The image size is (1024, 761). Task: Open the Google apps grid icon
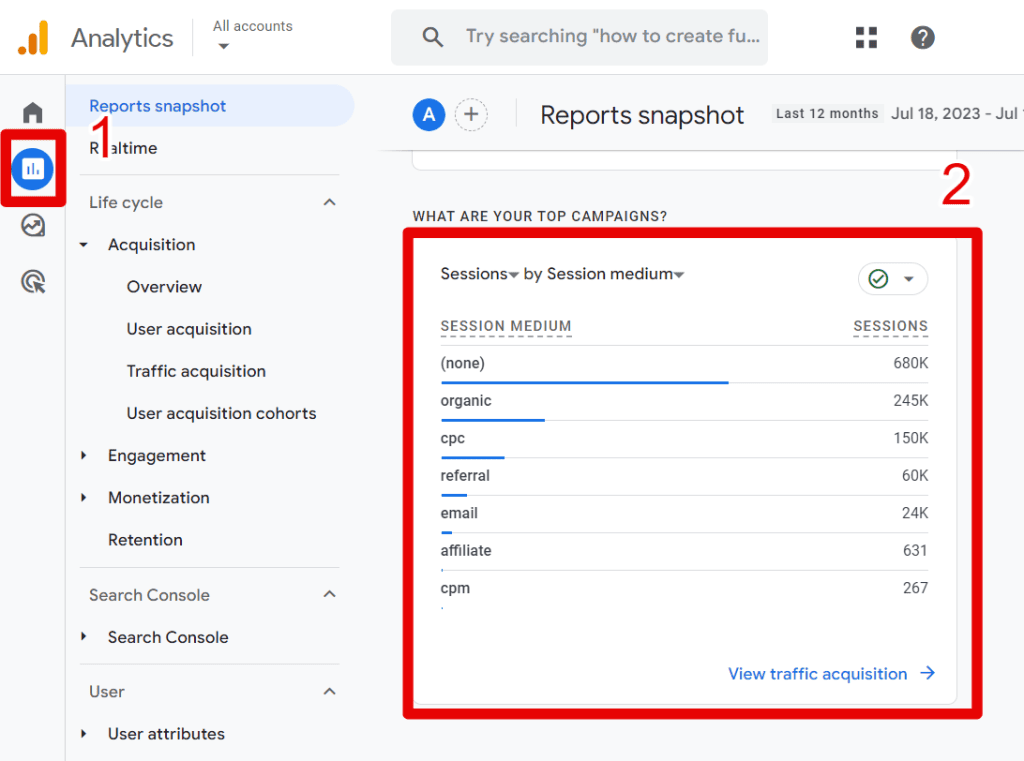pyautogui.click(x=866, y=37)
